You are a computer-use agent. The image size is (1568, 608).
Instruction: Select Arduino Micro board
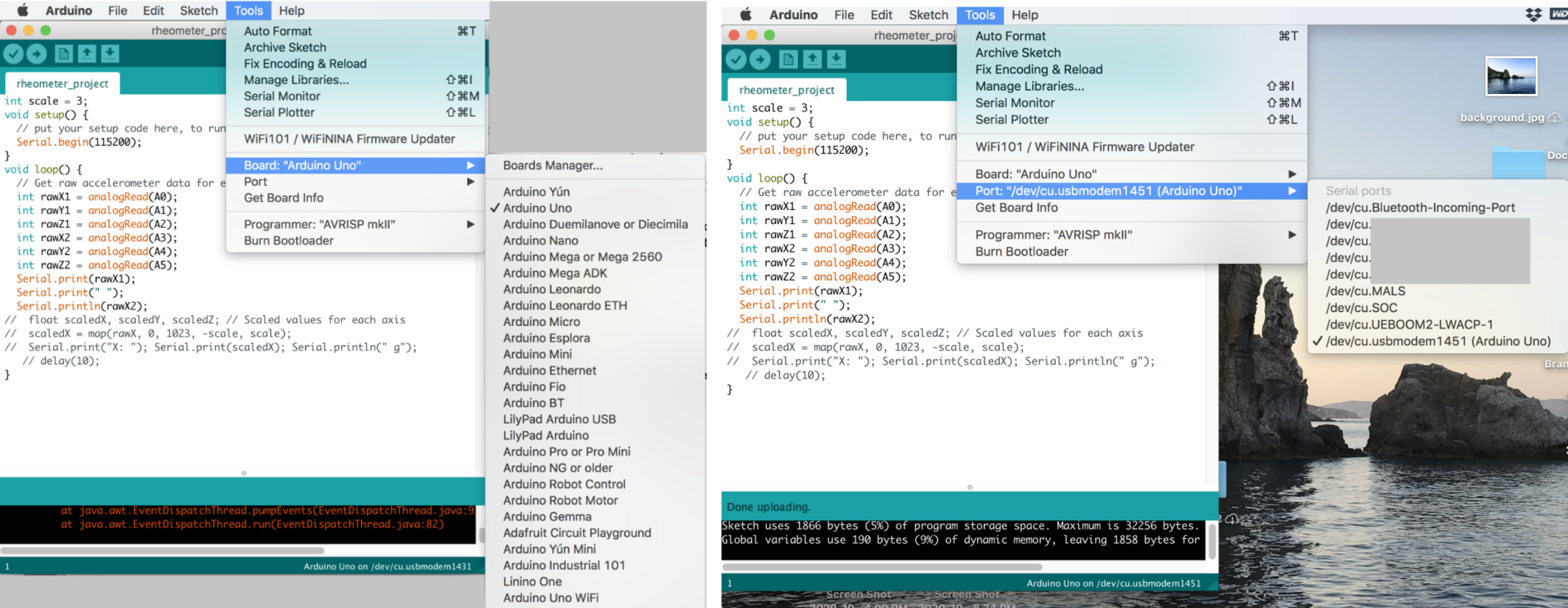point(595,322)
